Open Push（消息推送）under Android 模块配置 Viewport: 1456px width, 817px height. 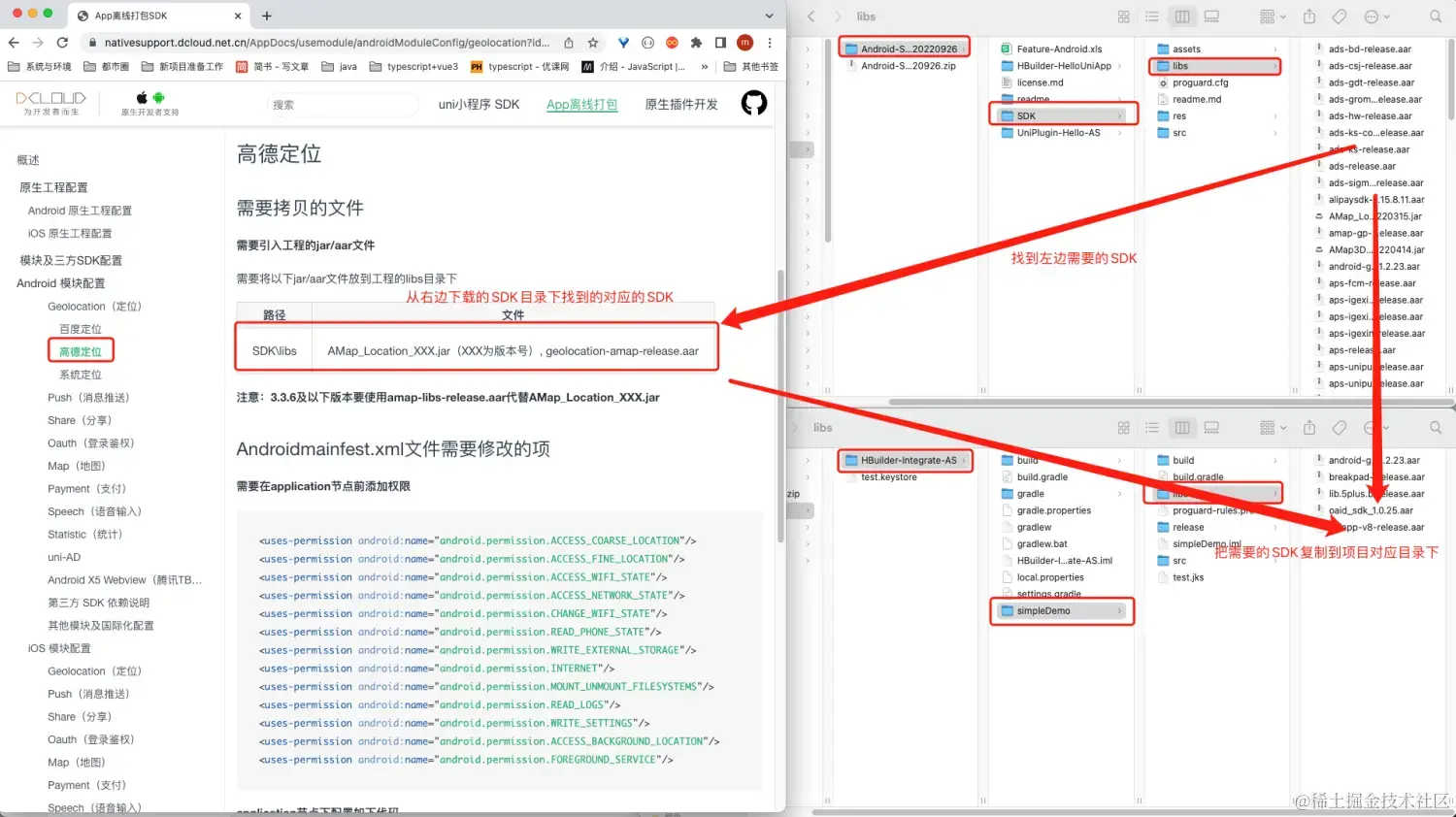(88, 398)
